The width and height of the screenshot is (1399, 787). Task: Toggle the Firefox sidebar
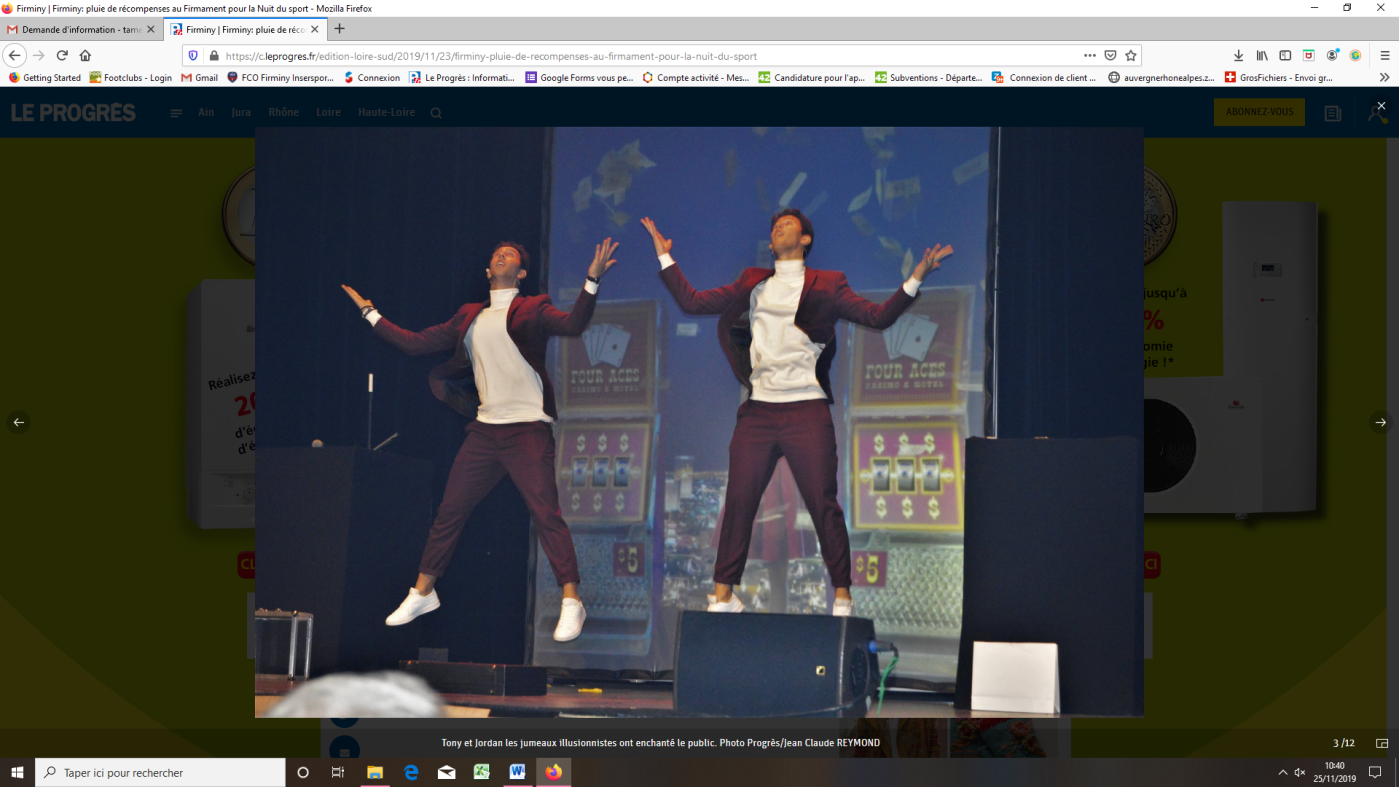(x=1285, y=56)
